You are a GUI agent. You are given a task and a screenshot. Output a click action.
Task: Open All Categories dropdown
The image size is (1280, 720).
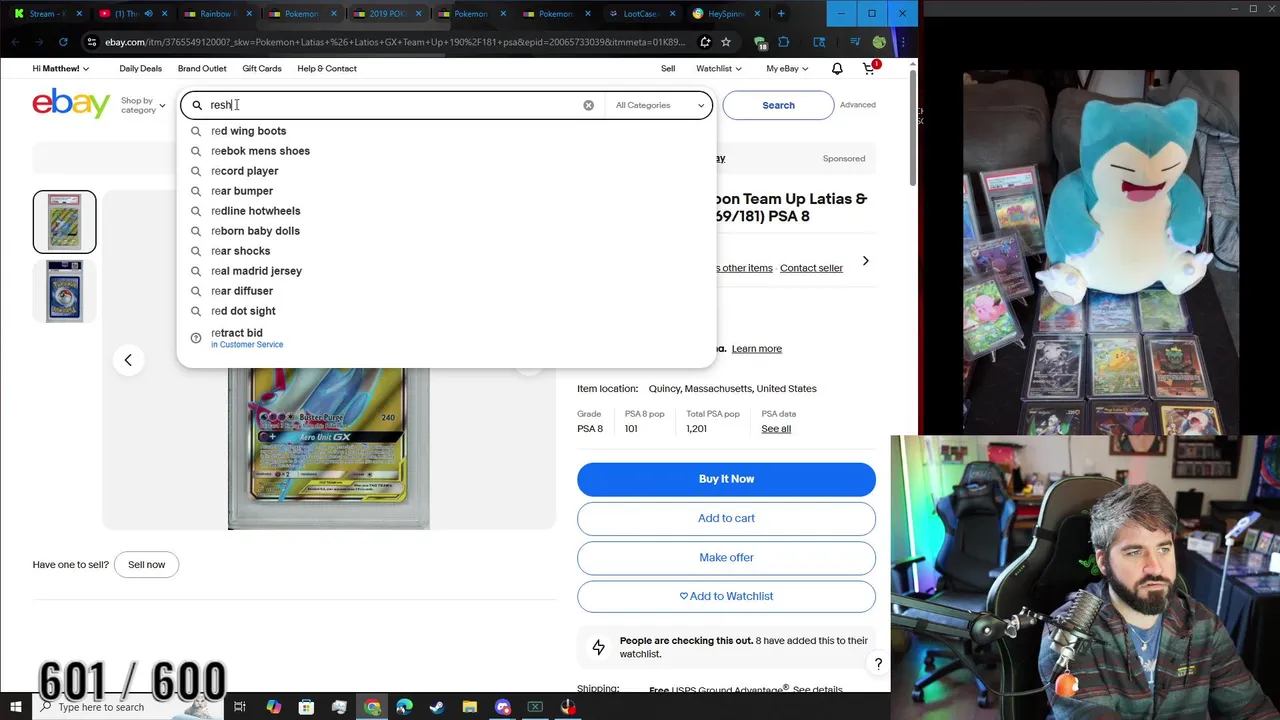pos(660,105)
